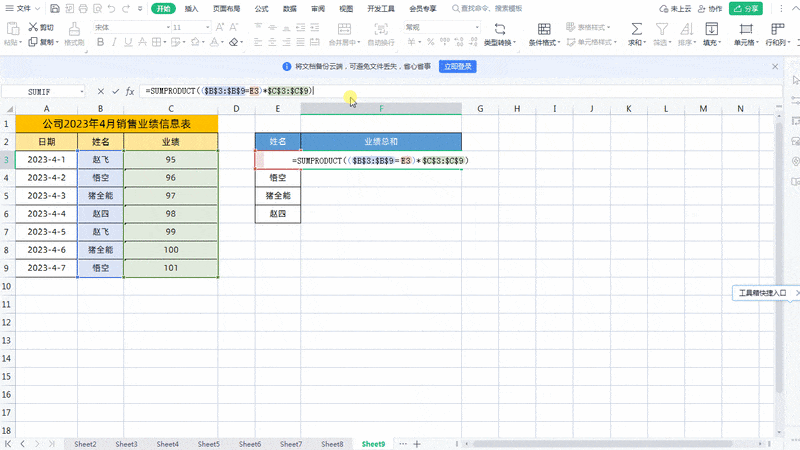Switch to the Sheet5 worksheet tab
The image size is (800, 450).
click(x=208, y=443)
